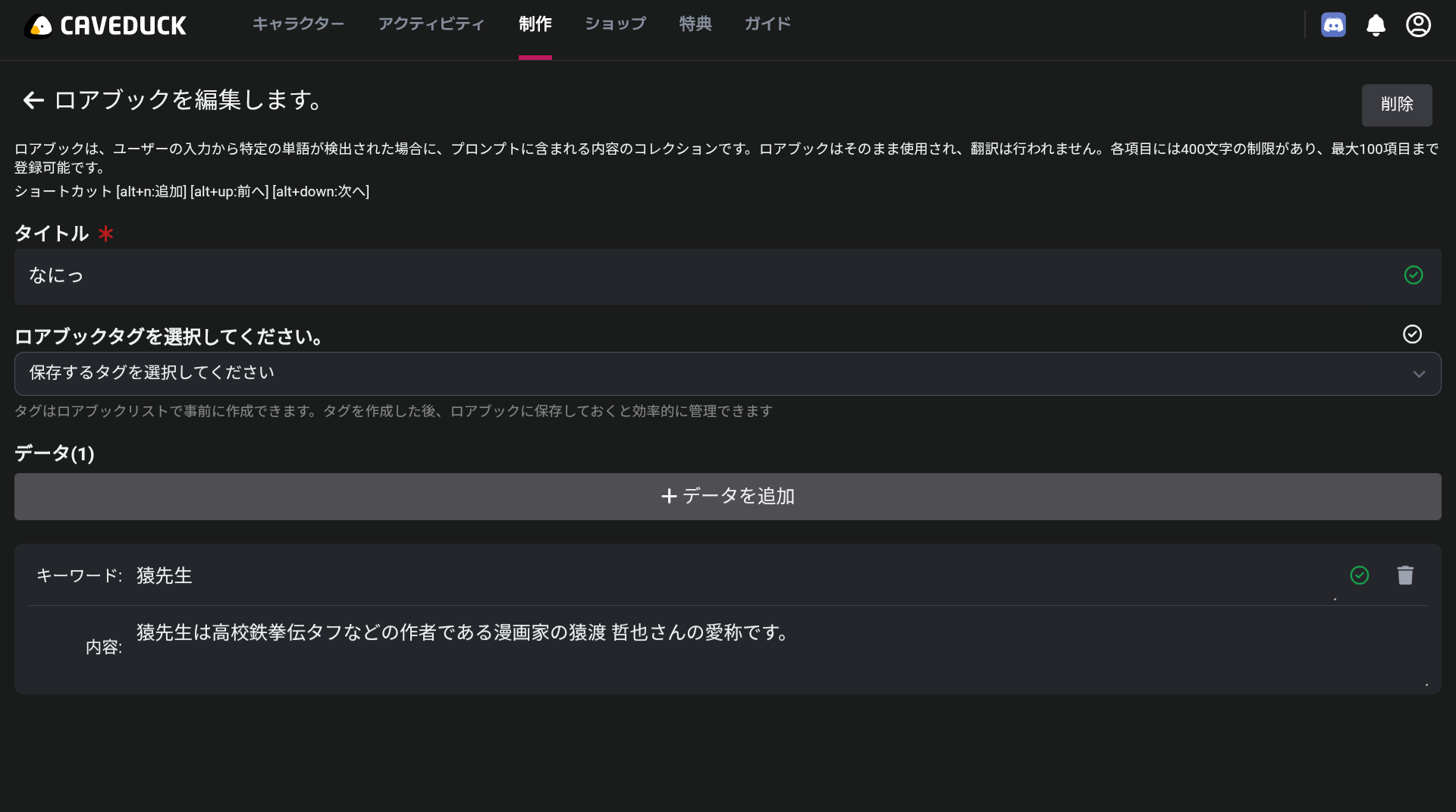
Task: Toggle the check circle beside lorebook tag heading
Action: click(1412, 334)
